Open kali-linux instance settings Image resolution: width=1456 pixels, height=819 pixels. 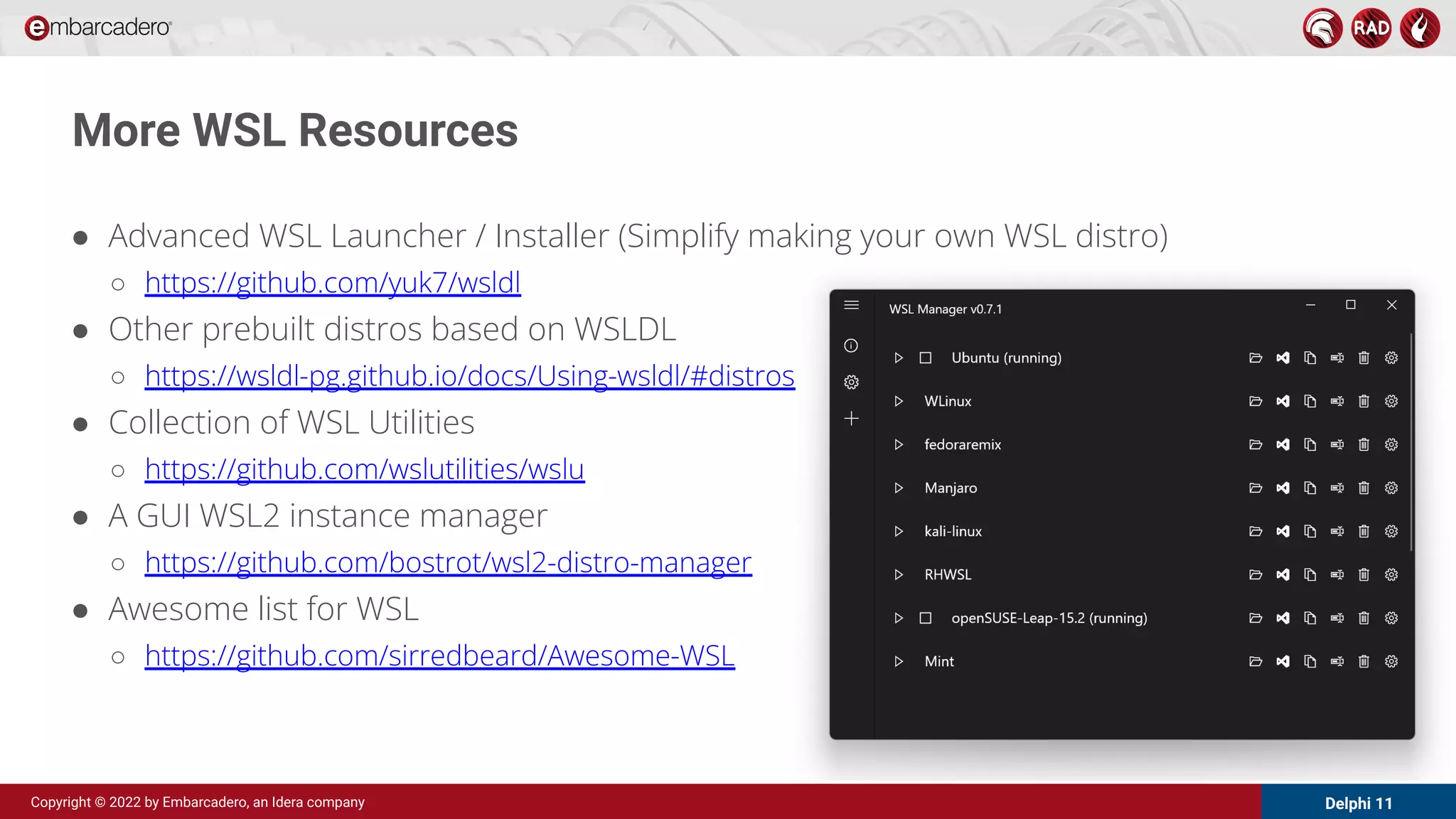[1391, 531]
